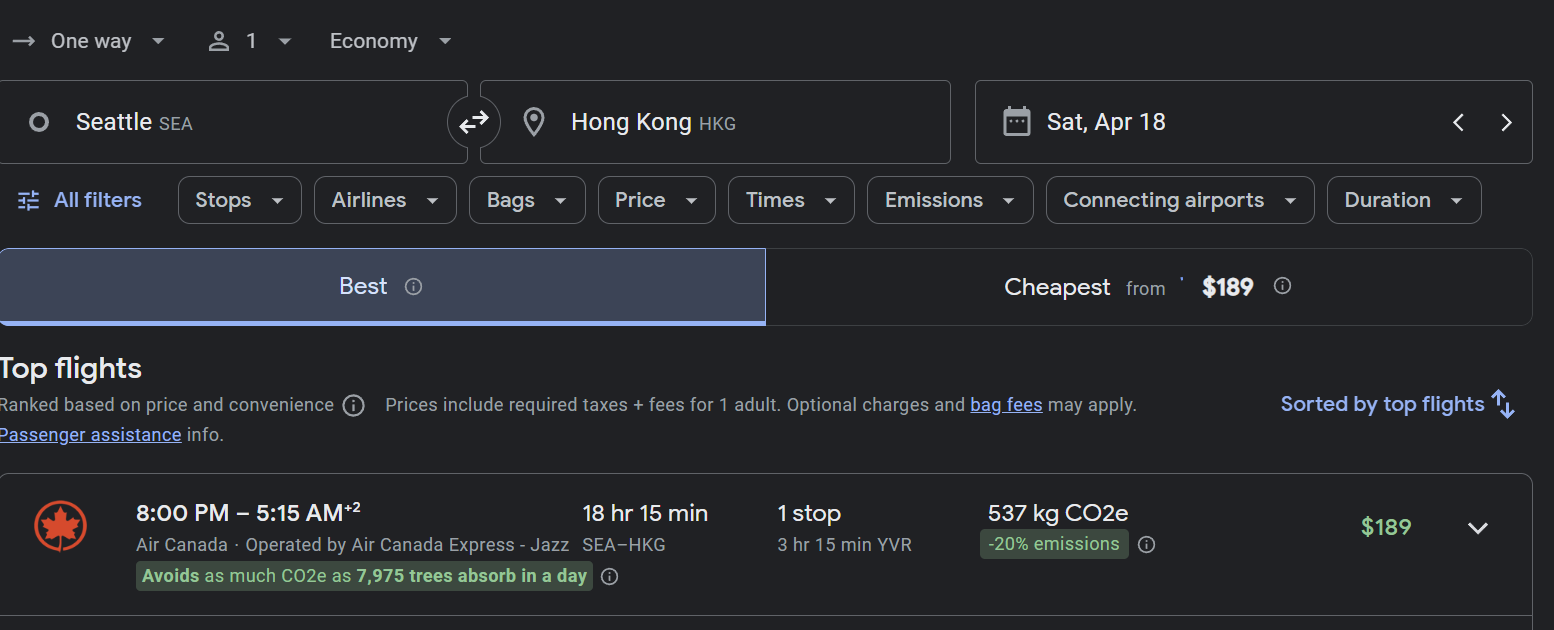Click Sorted by top flights button

[1397, 404]
